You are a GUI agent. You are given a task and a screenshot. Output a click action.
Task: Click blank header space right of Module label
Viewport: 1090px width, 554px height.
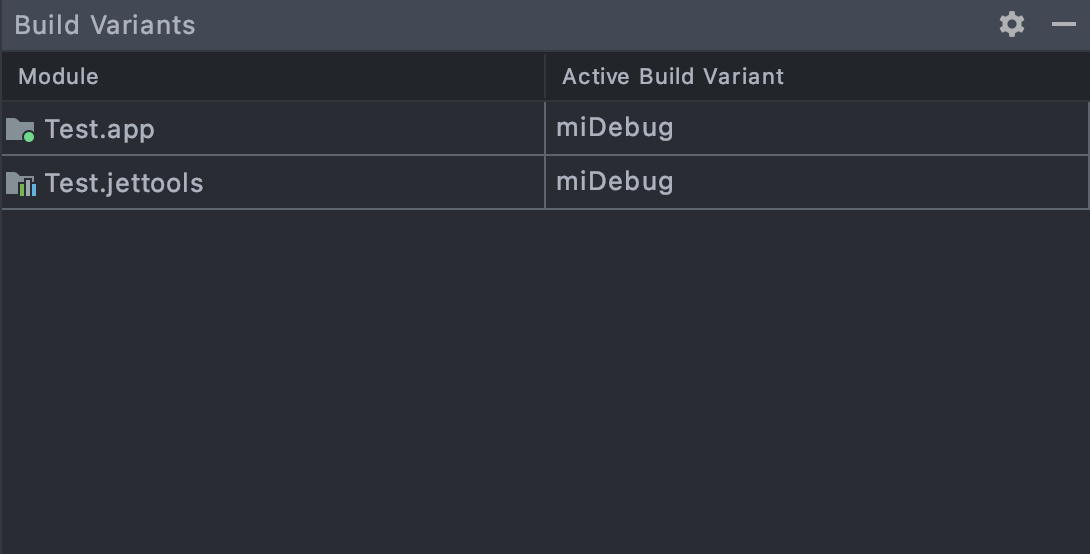(x=320, y=77)
